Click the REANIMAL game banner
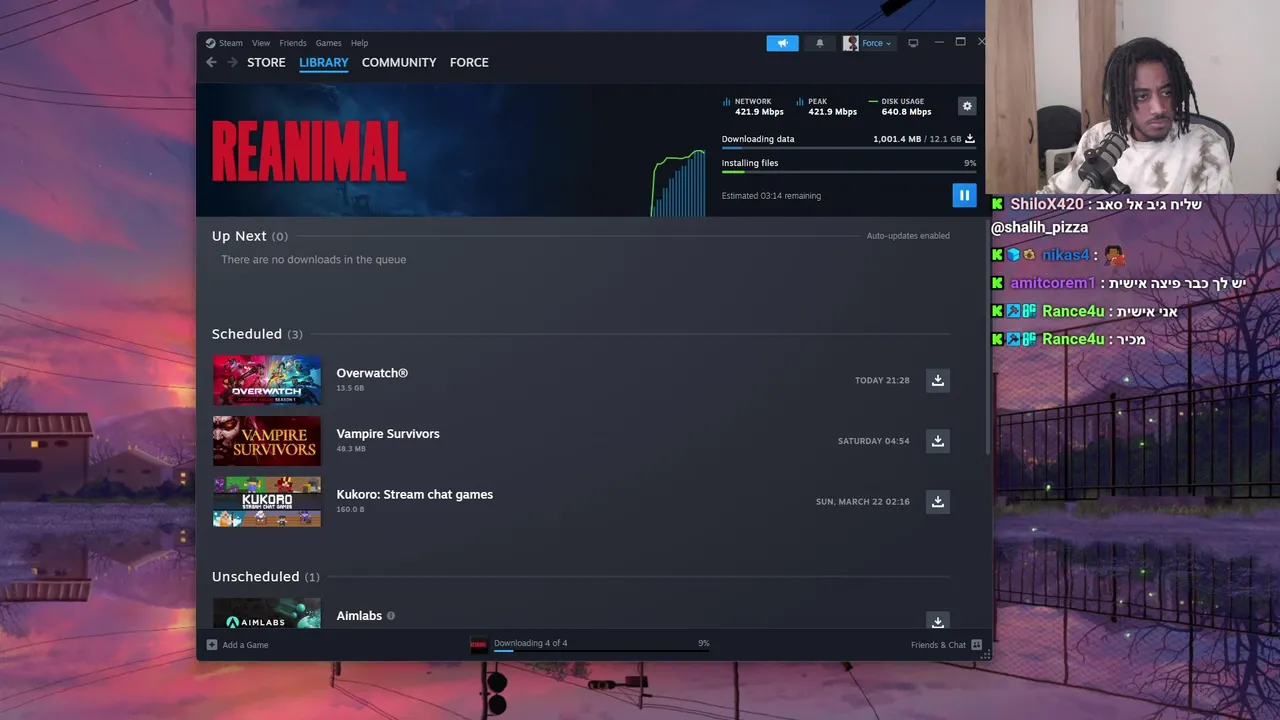This screenshot has height=720, width=1280. pos(309,151)
